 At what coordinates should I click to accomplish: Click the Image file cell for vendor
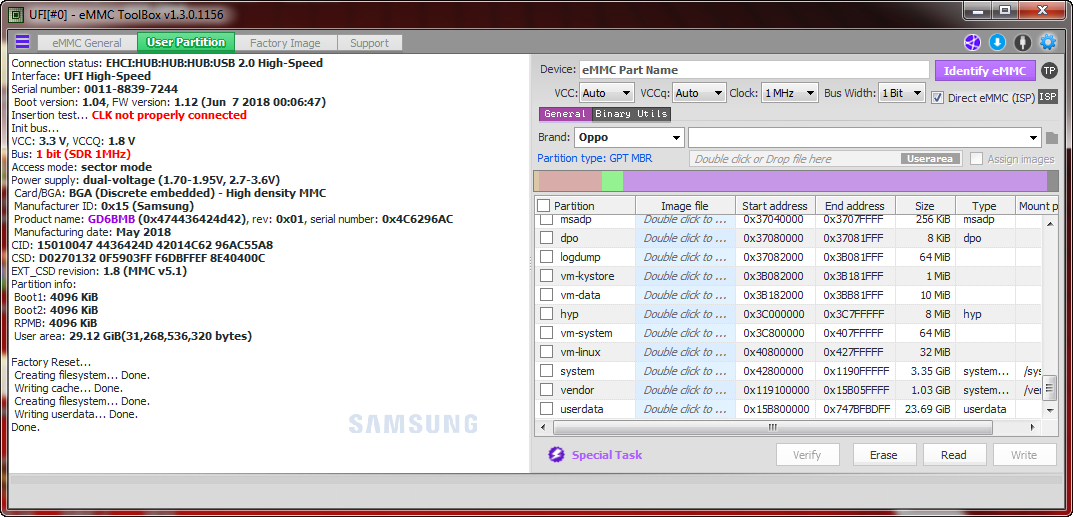click(685, 390)
